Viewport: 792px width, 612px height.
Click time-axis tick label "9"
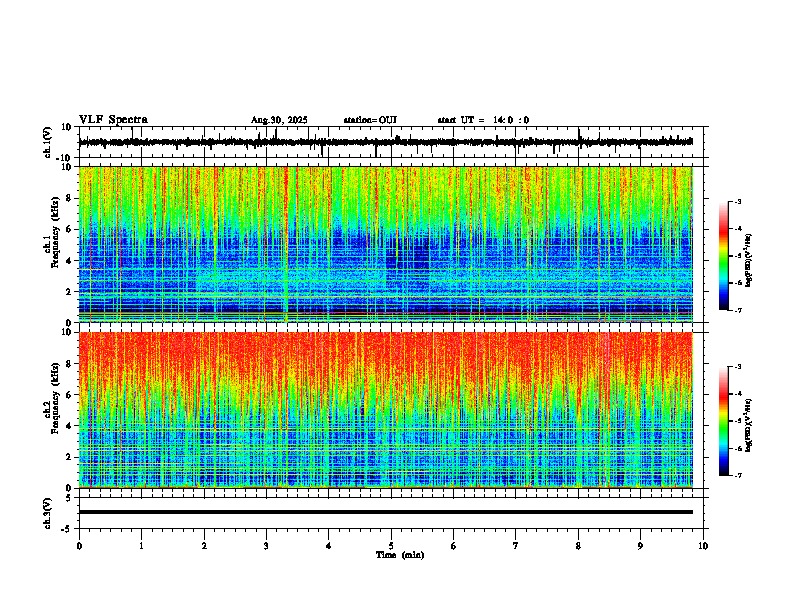(640, 546)
